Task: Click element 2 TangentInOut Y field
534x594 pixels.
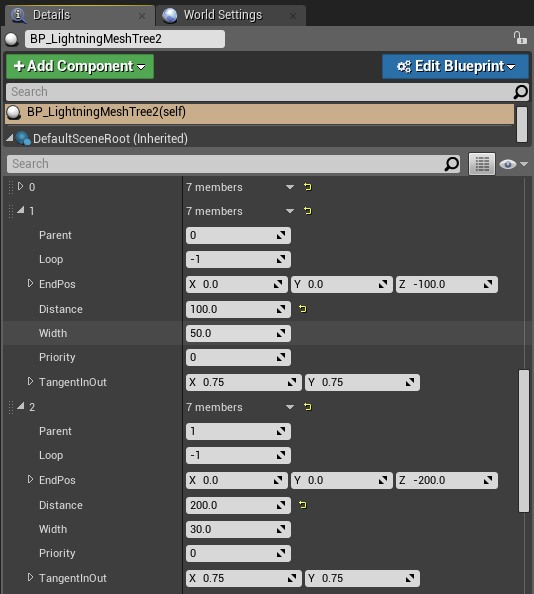Action: tap(362, 578)
